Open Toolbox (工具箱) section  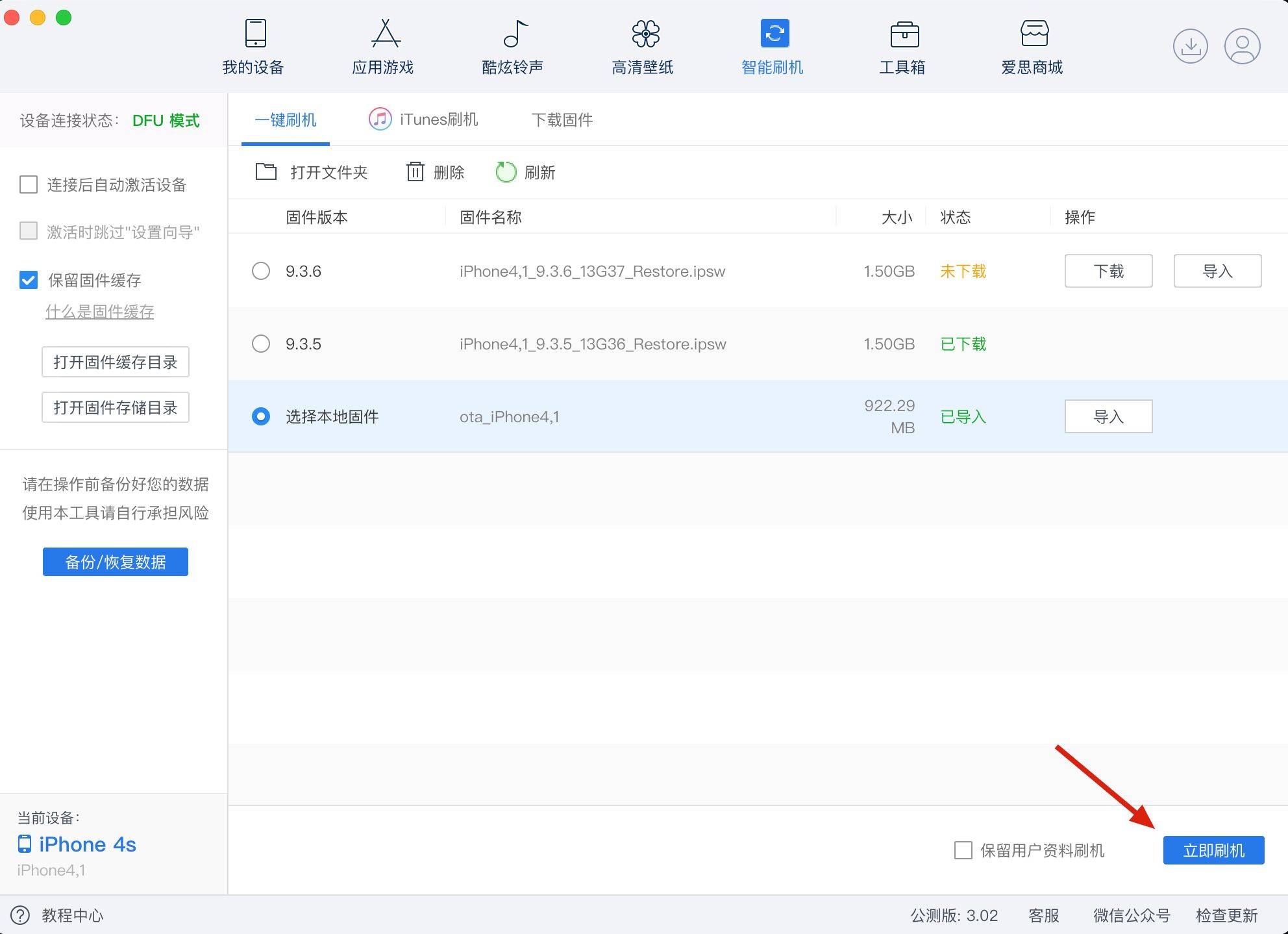point(902,47)
